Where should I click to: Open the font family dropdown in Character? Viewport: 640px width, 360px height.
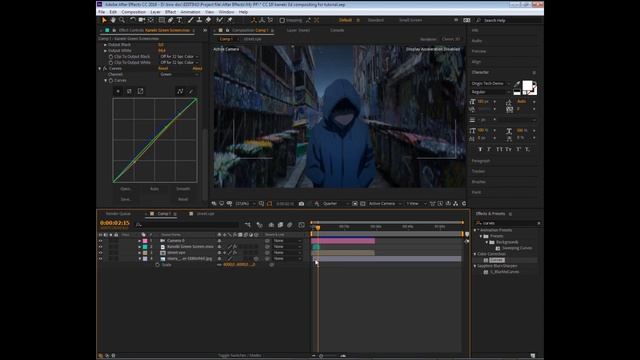click(491, 84)
